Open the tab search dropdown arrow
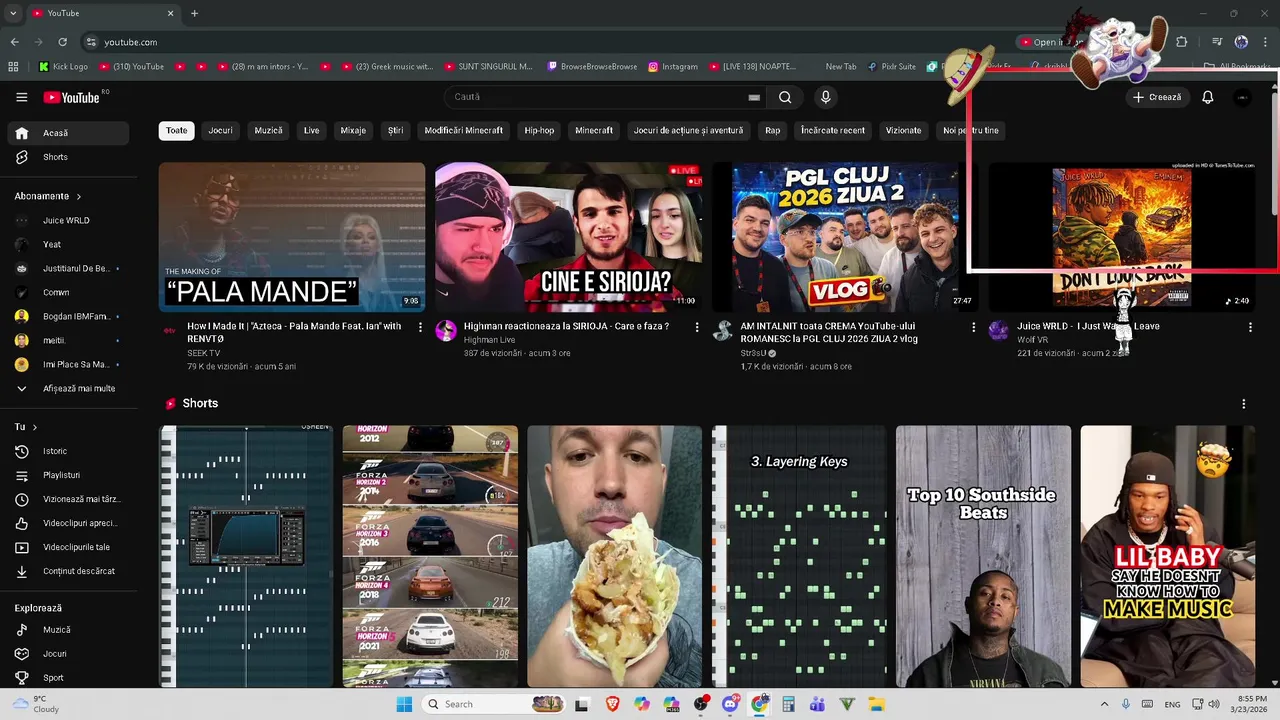This screenshot has height=720, width=1280. tap(12, 13)
